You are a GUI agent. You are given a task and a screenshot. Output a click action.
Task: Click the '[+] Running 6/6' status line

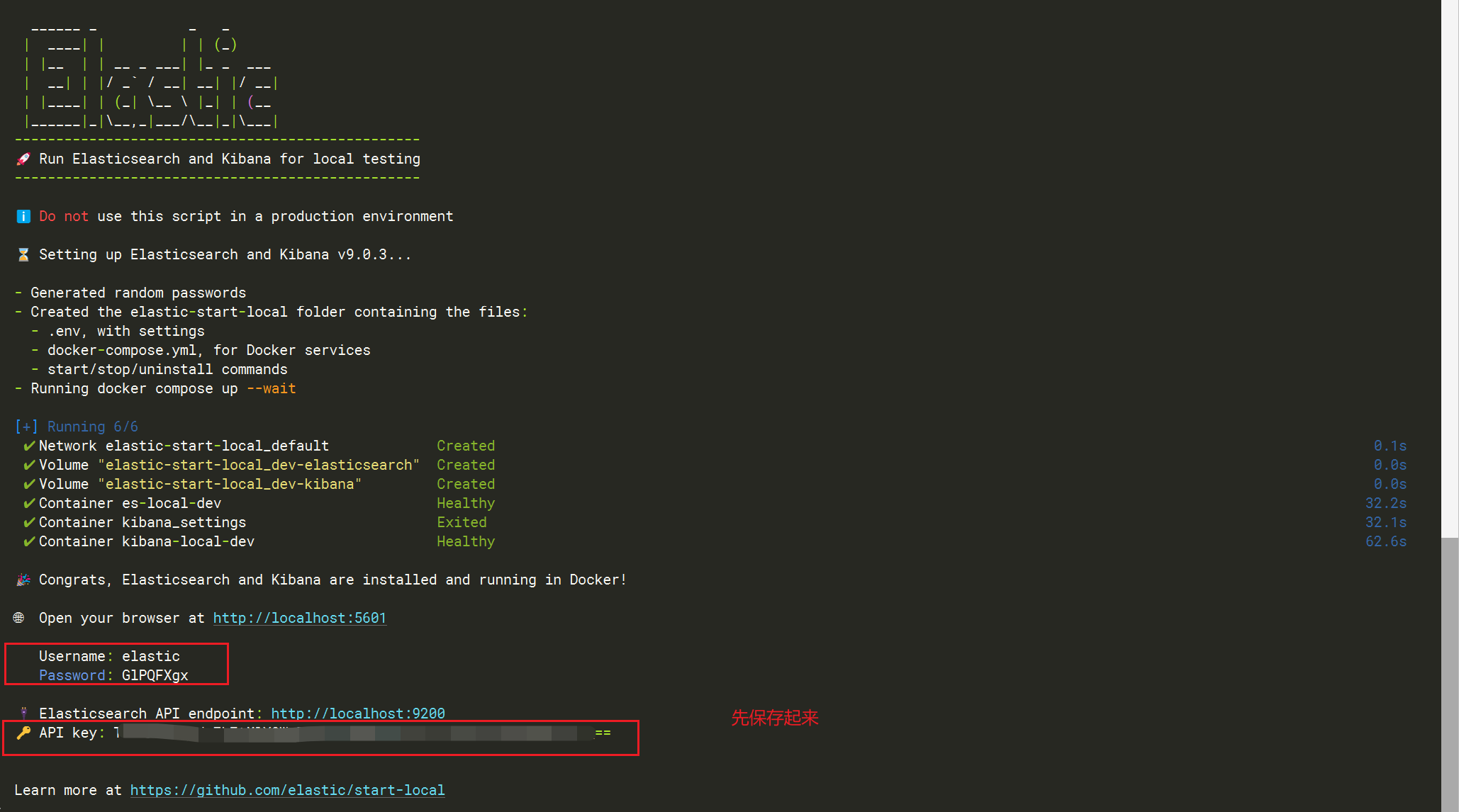pos(77,427)
